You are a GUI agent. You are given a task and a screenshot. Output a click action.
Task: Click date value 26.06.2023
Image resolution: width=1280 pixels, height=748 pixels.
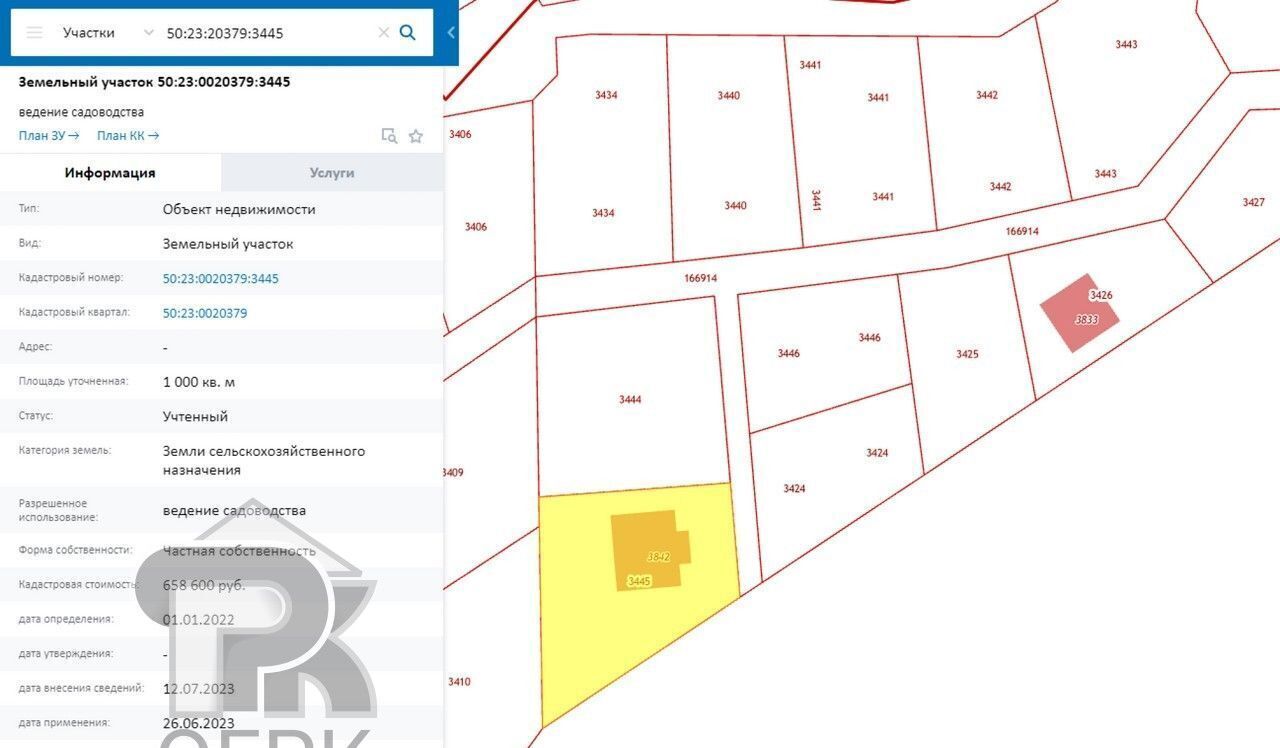pos(199,723)
